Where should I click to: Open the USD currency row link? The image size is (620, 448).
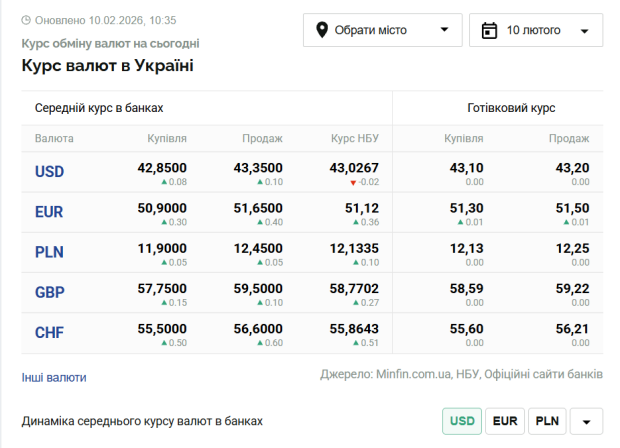[x=49, y=172]
